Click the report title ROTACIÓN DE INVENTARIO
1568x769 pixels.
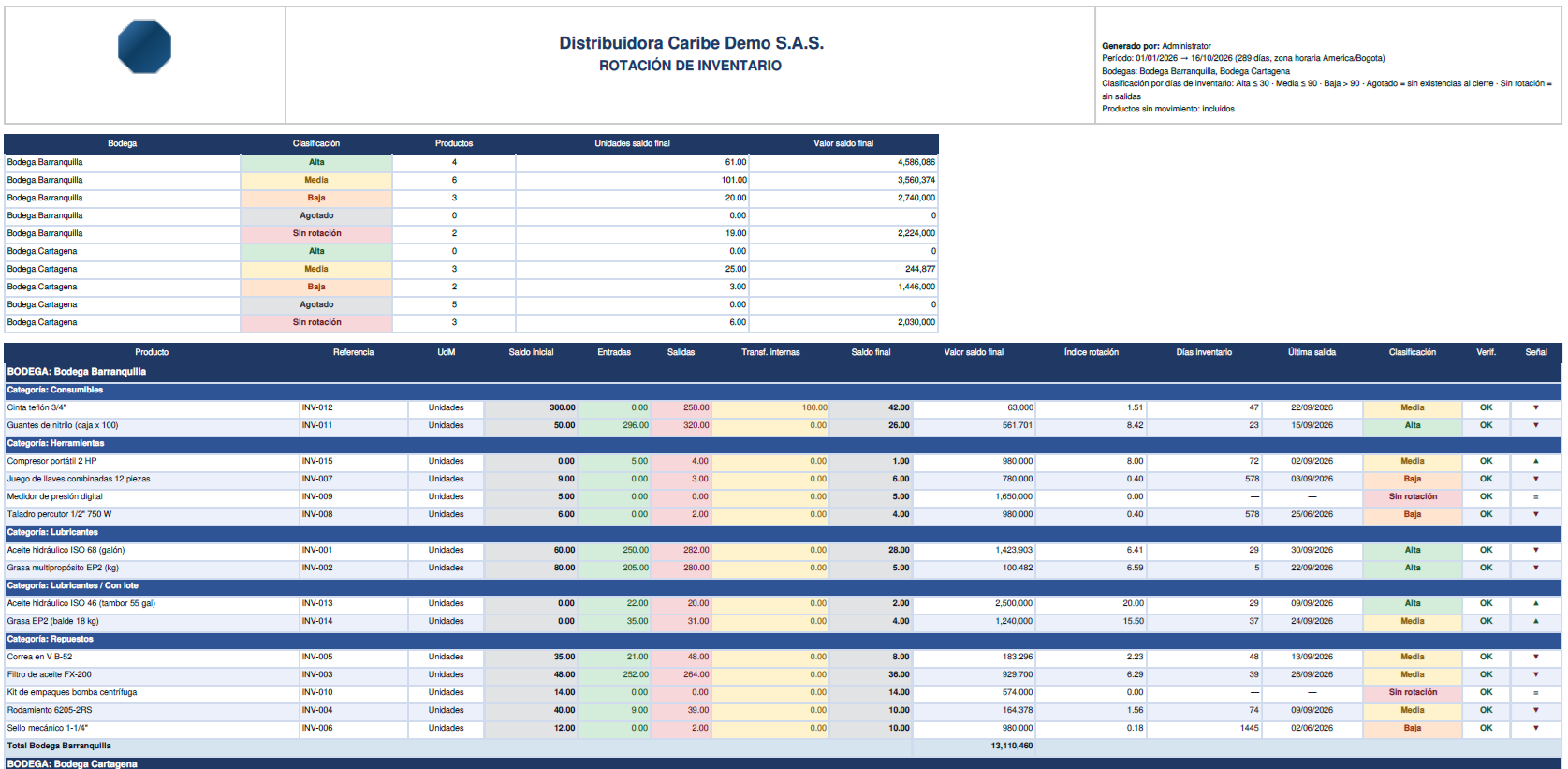[x=690, y=66]
